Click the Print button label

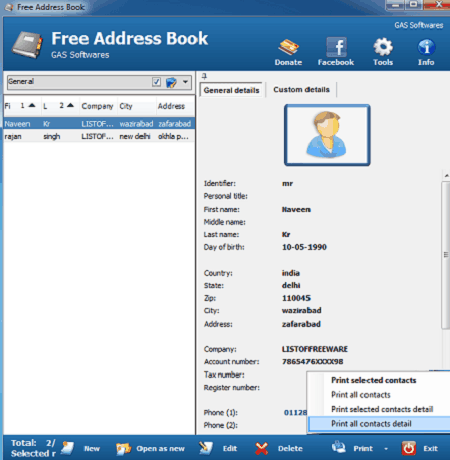pyautogui.click(x=363, y=449)
